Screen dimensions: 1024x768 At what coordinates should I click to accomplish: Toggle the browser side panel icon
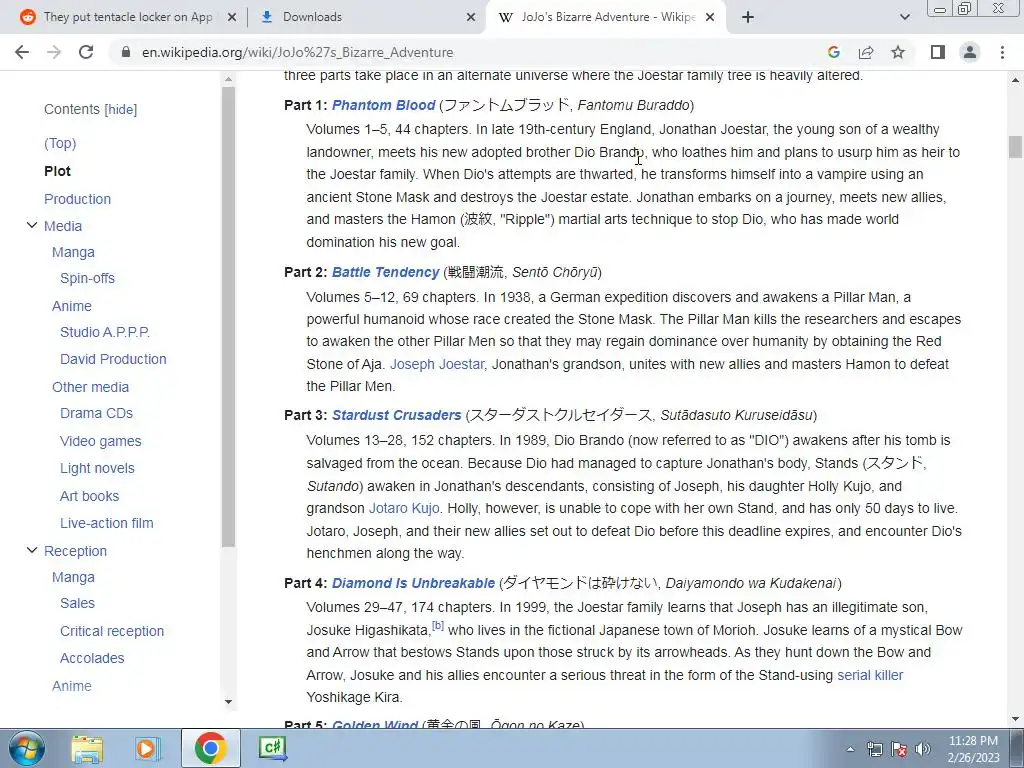click(x=938, y=52)
